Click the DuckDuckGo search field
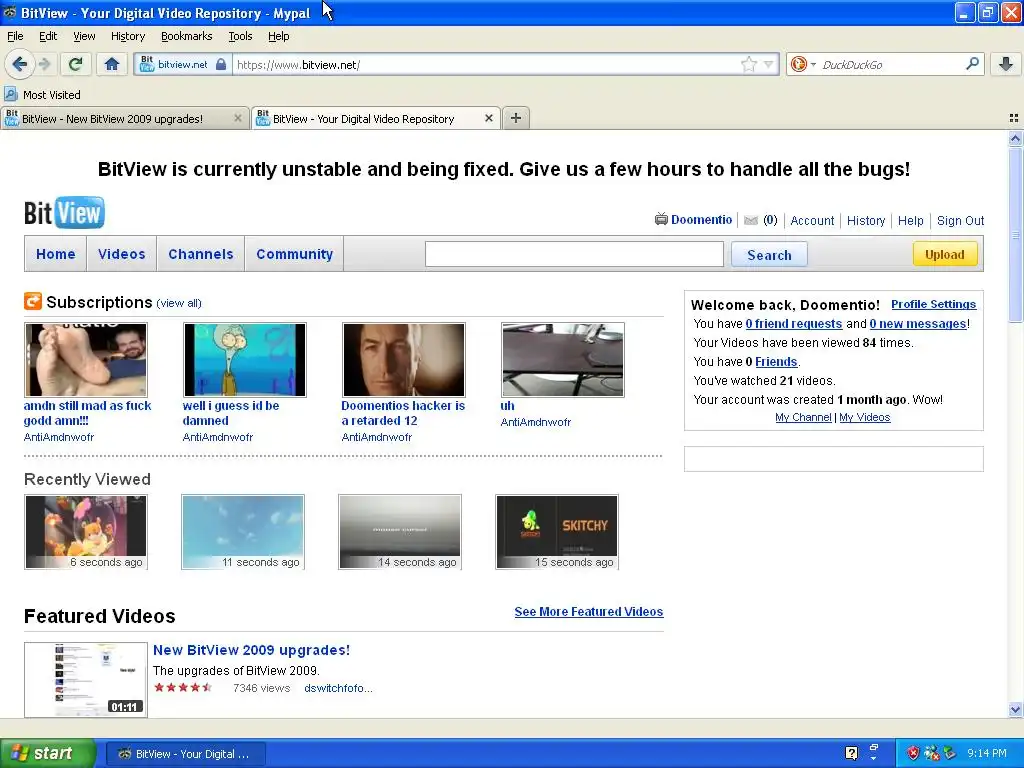Screen dimensions: 1024x768 tap(891, 64)
